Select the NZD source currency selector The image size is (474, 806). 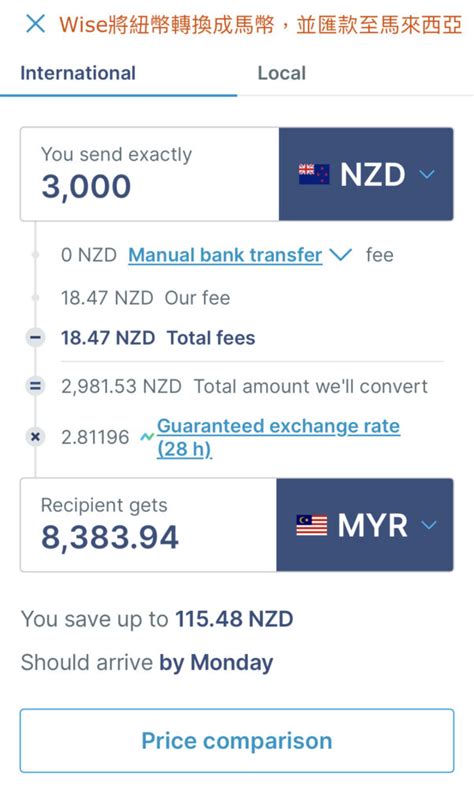point(366,174)
